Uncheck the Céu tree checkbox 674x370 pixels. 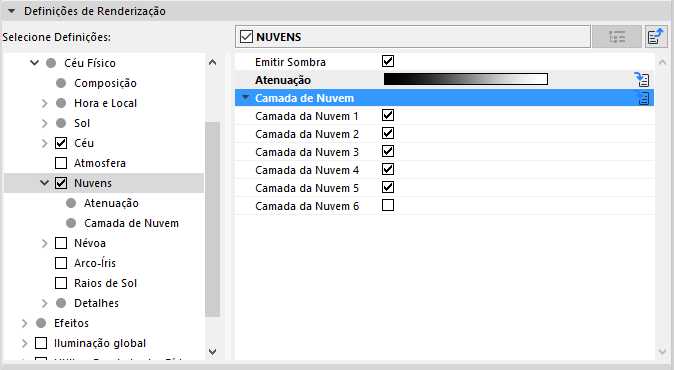pyautogui.click(x=61, y=143)
